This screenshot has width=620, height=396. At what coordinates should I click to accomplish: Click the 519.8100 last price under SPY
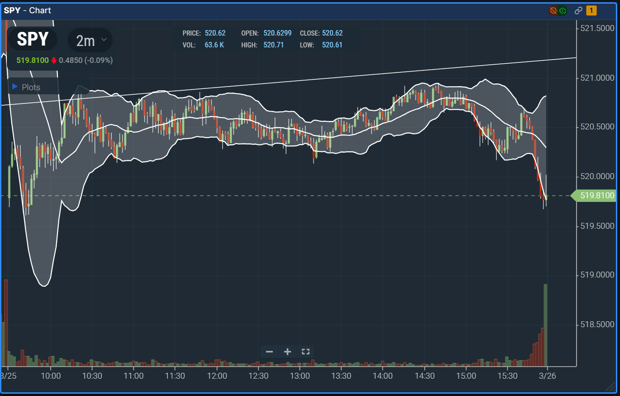point(32,61)
